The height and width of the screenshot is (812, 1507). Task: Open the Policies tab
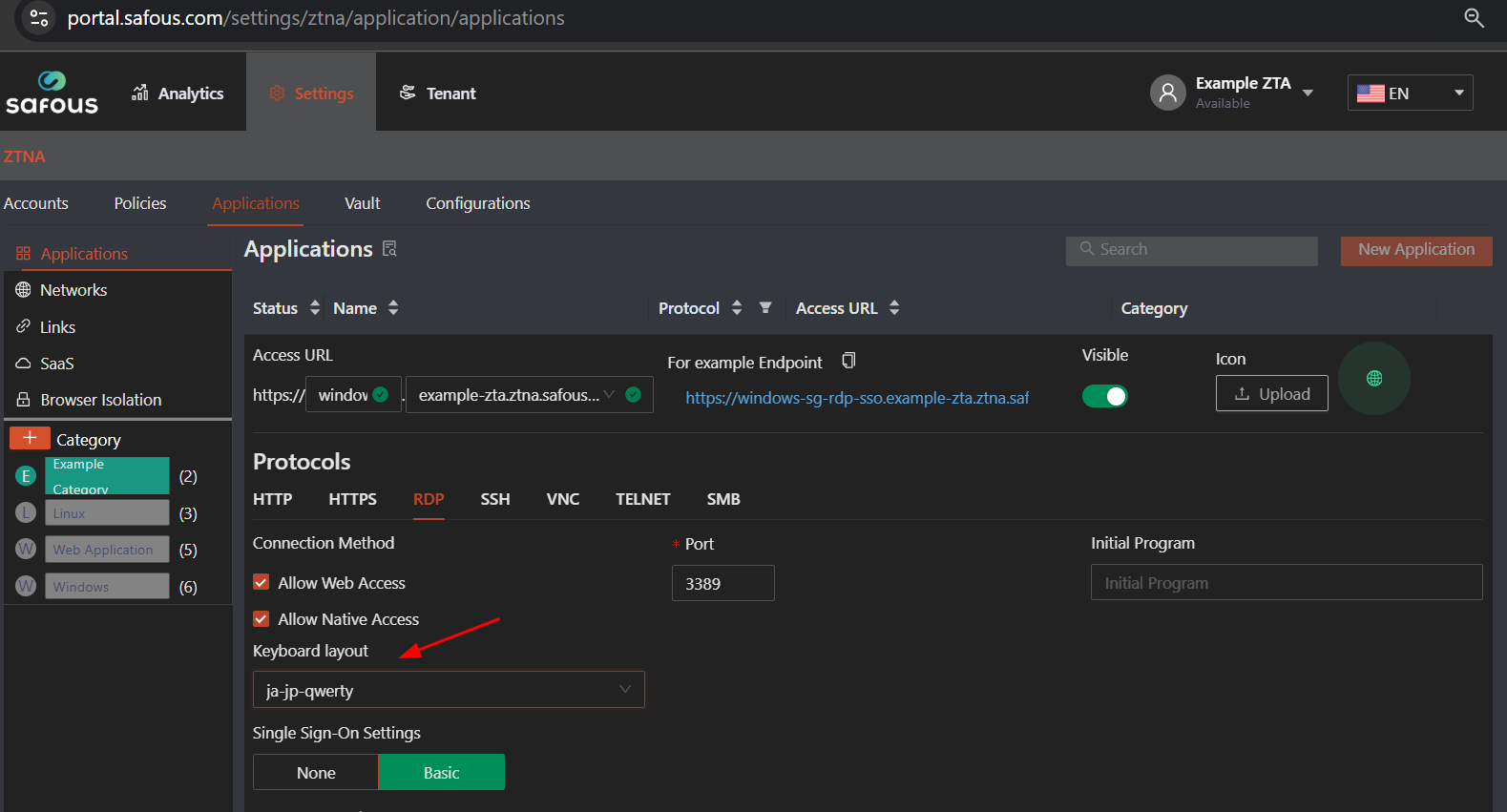click(x=140, y=203)
